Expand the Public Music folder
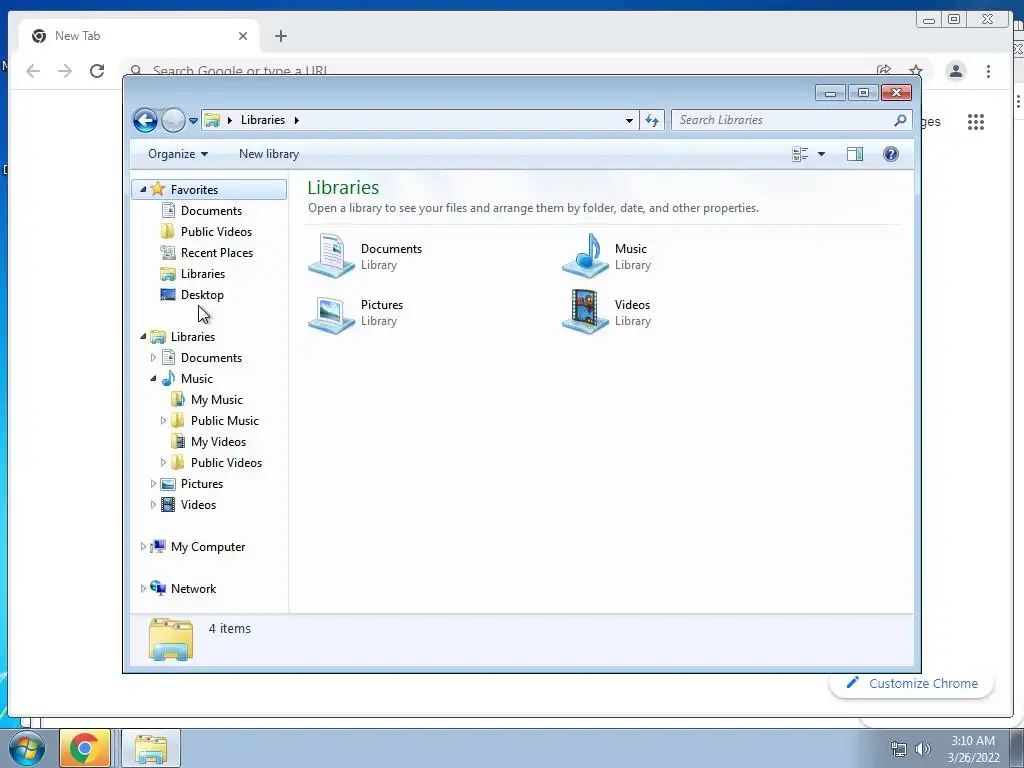Image resolution: width=1024 pixels, height=768 pixels. click(x=163, y=421)
